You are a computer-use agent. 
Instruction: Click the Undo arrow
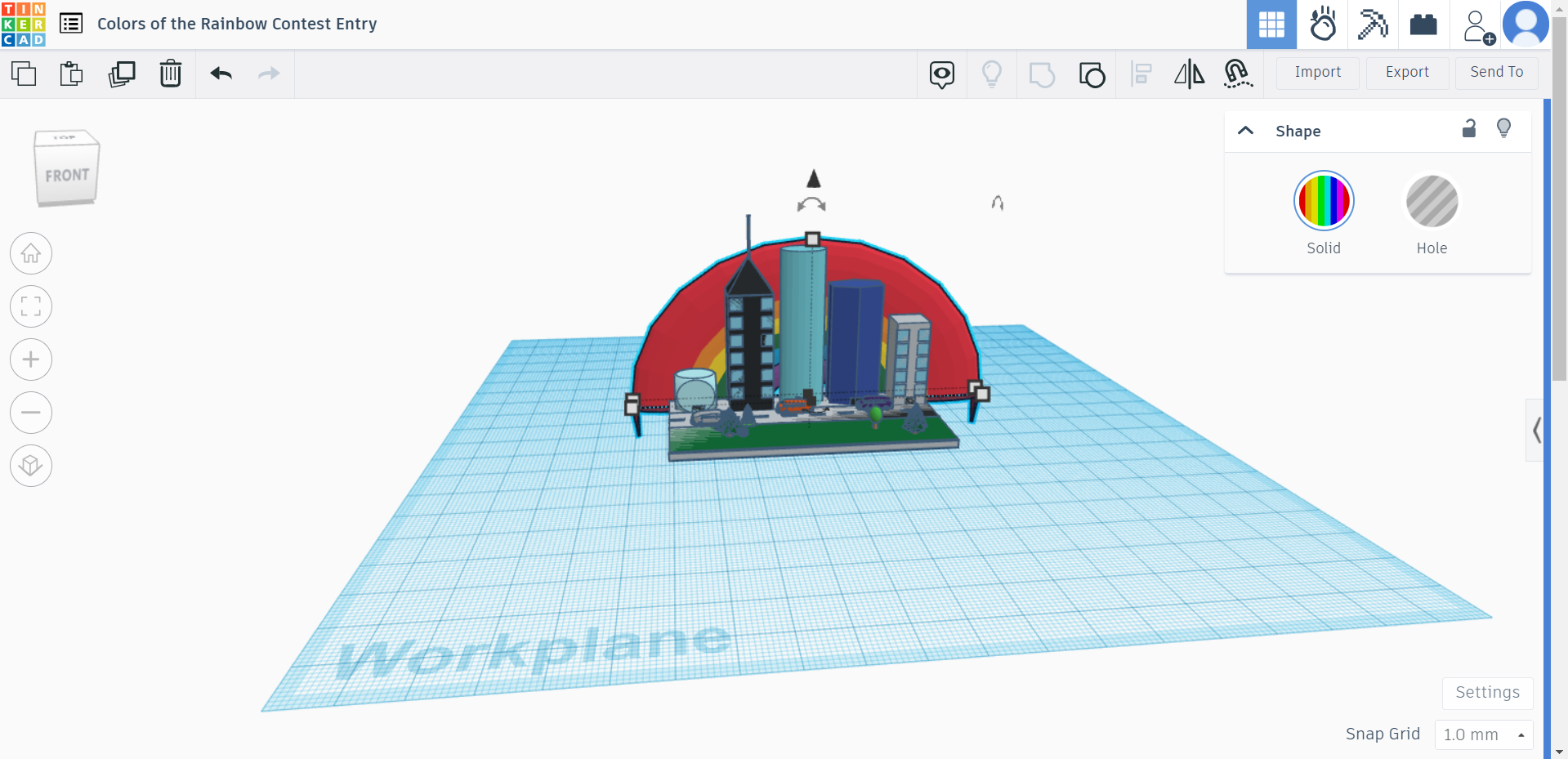(x=220, y=73)
